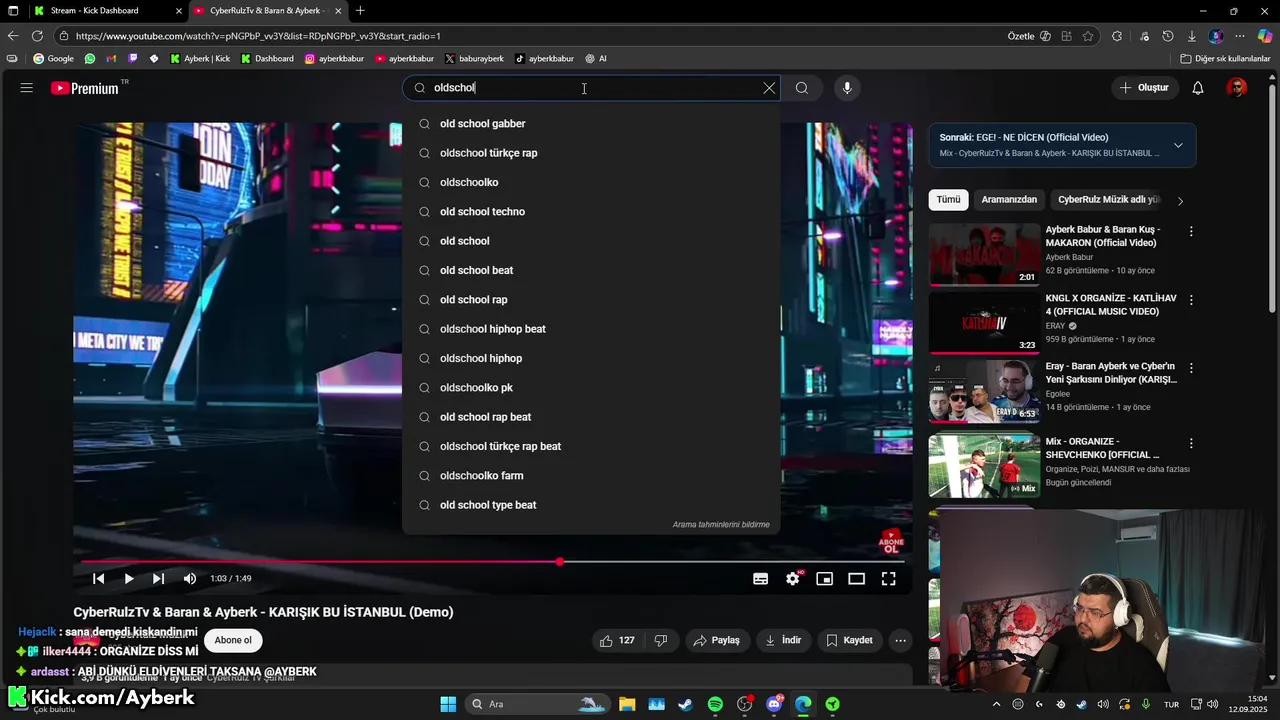Open 'Diğer sık kullanılanlar' favorites folder
Image resolution: width=1280 pixels, height=720 pixels.
[1225, 59]
